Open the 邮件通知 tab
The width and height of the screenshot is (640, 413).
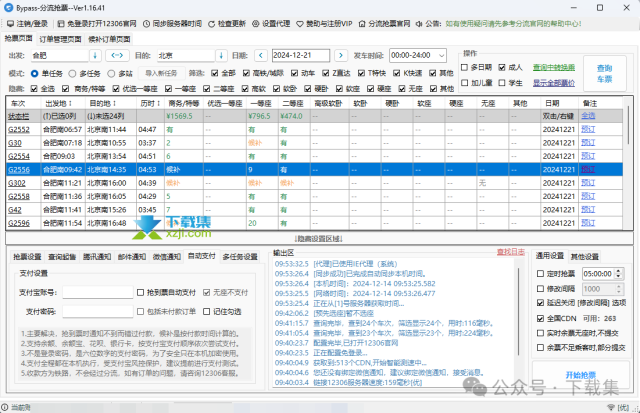pyautogui.click(x=132, y=256)
